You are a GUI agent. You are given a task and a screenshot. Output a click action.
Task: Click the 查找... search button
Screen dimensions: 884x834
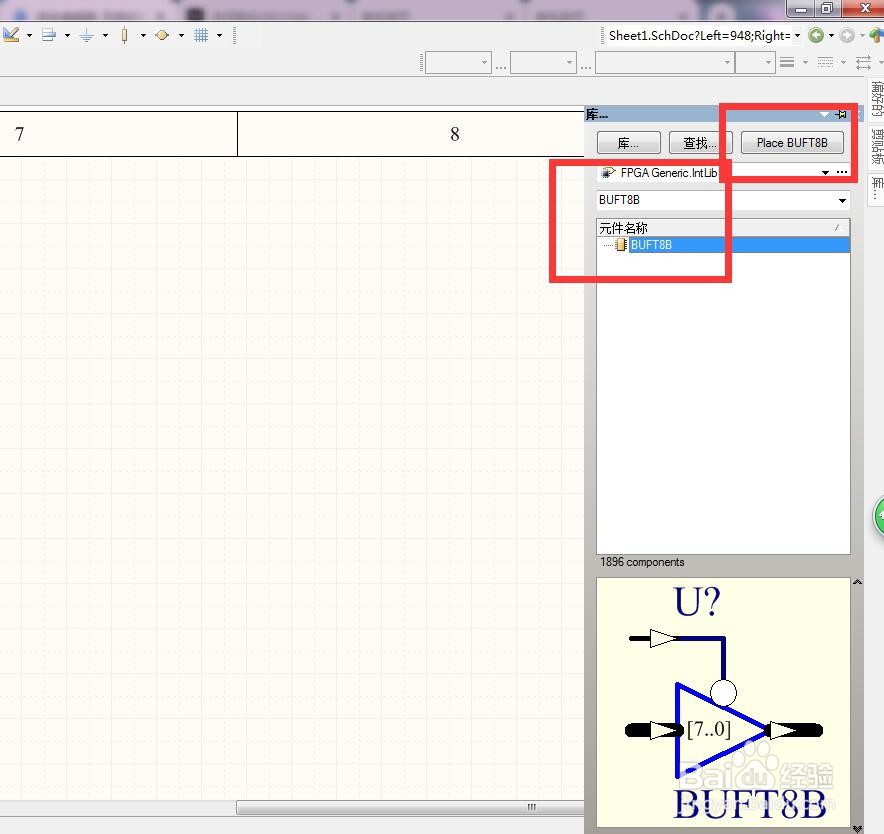click(700, 143)
